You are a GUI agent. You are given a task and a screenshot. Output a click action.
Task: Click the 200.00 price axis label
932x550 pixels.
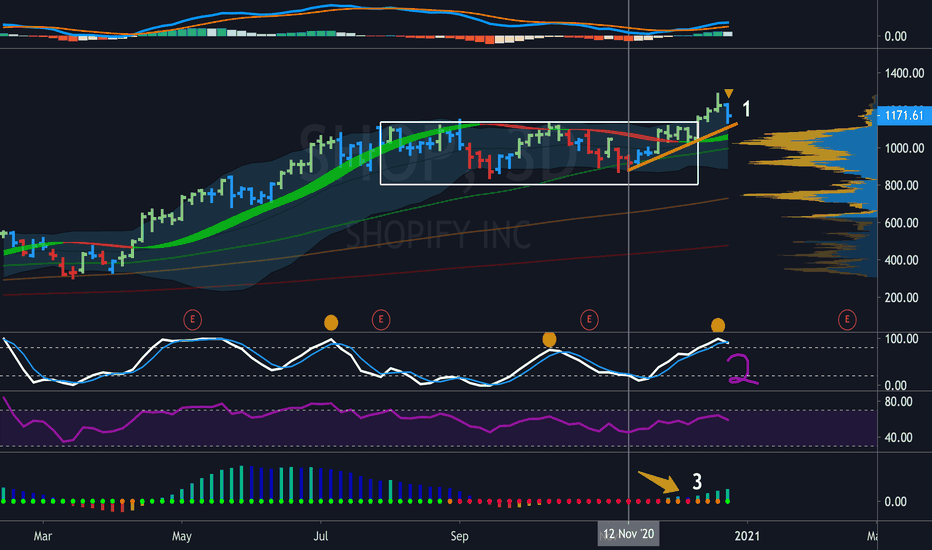click(x=901, y=297)
